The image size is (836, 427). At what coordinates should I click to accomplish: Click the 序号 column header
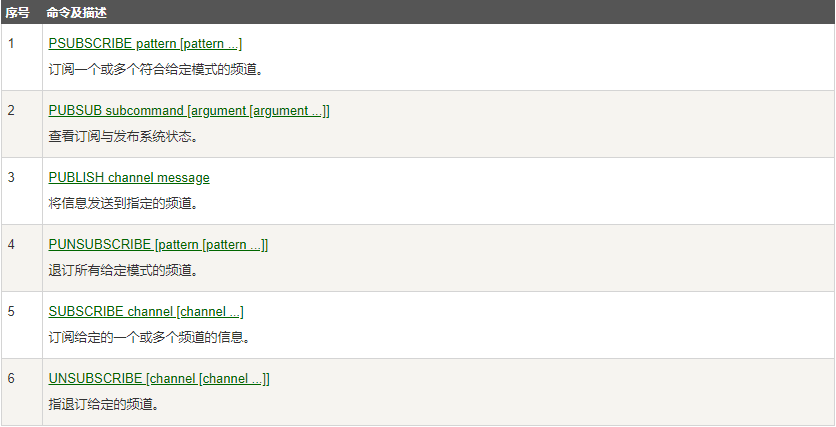(x=17, y=13)
